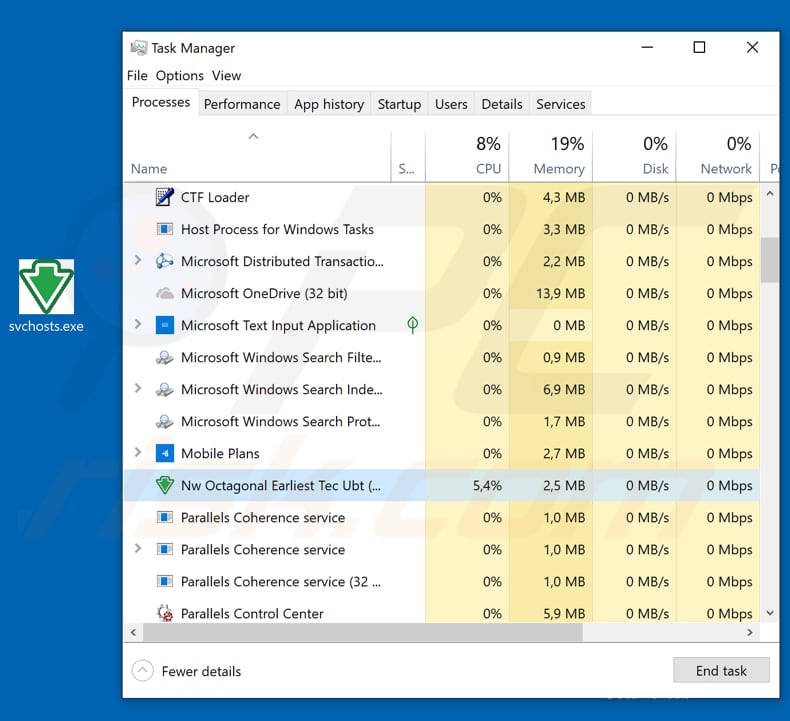This screenshot has height=721, width=790.
Task: Click Microsoft Windows Search Filter icon
Action: (x=165, y=358)
